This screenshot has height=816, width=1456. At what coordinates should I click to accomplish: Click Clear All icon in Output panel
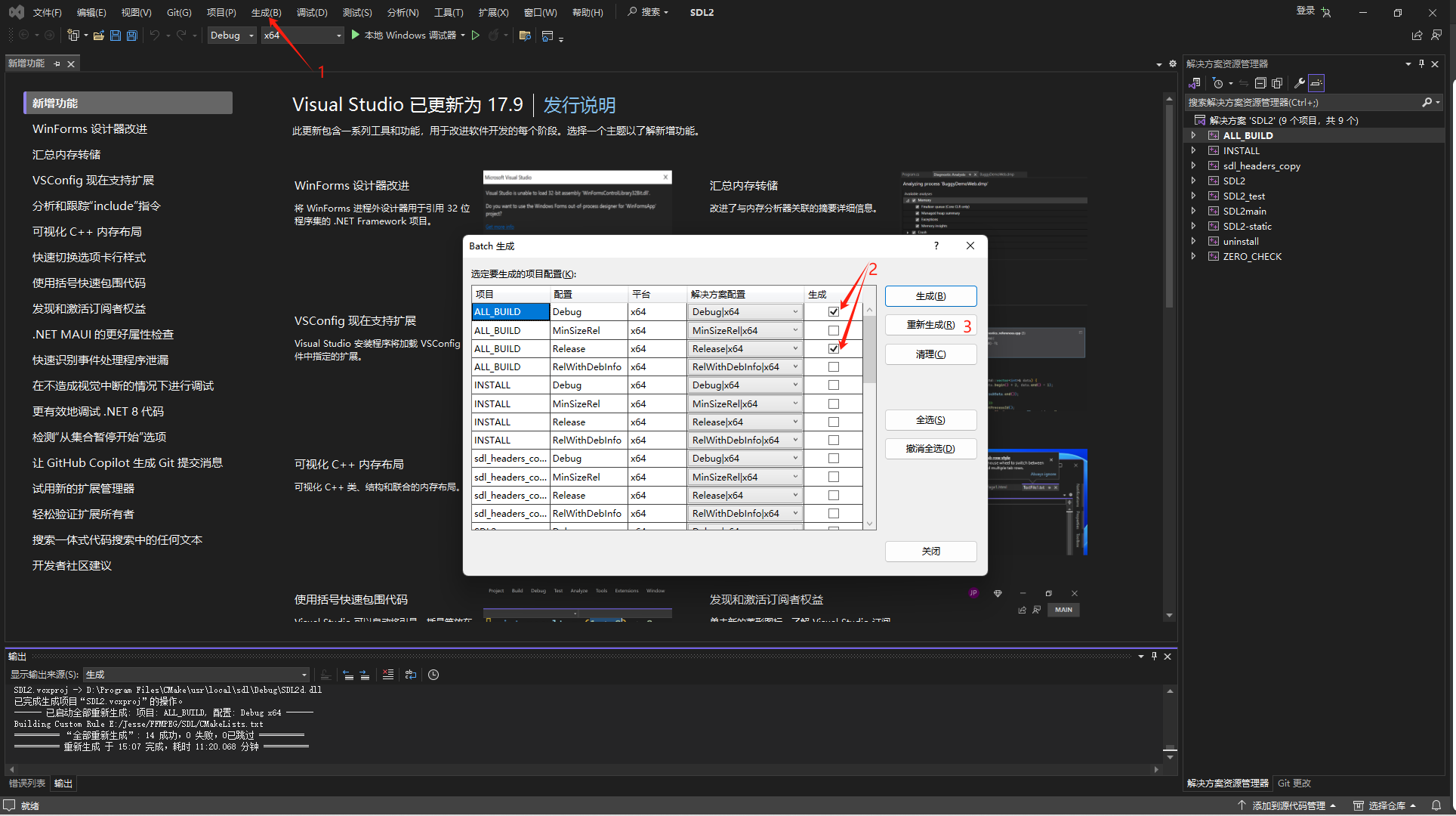pos(388,675)
